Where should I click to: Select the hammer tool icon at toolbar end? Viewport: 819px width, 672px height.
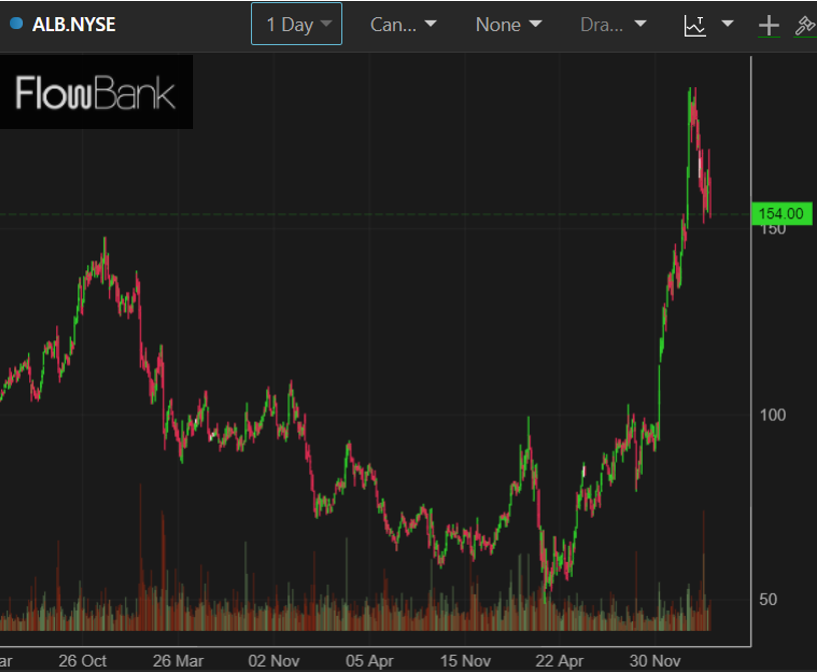coord(805,25)
